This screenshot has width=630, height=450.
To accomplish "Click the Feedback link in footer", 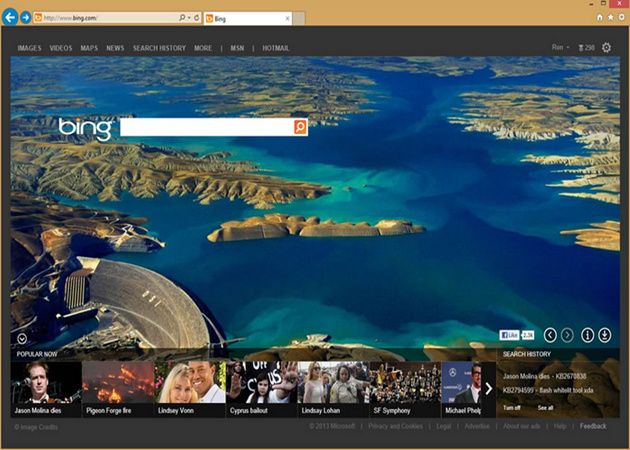I will (x=593, y=426).
